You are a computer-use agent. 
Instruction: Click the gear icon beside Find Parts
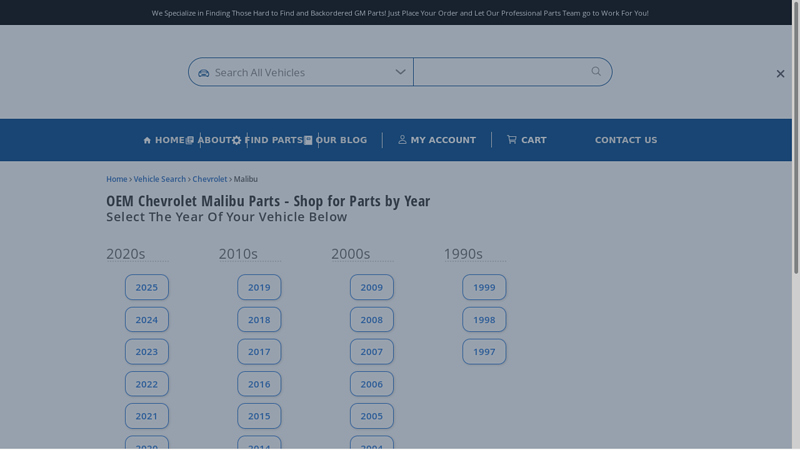[237, 140]
